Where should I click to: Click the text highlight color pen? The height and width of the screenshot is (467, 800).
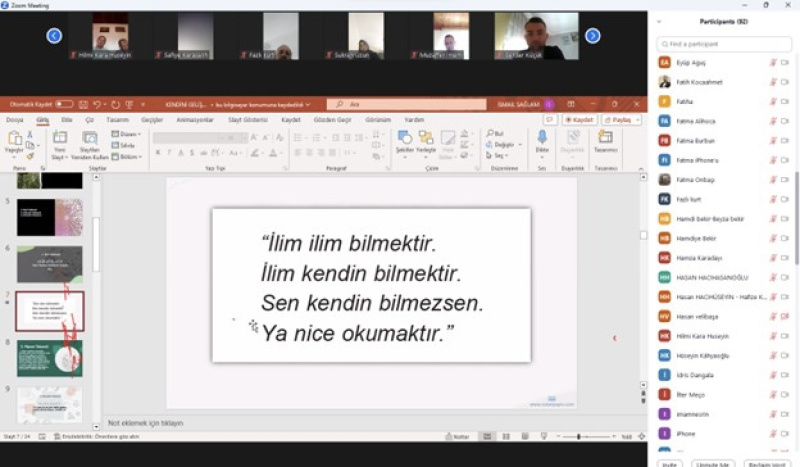255,153
